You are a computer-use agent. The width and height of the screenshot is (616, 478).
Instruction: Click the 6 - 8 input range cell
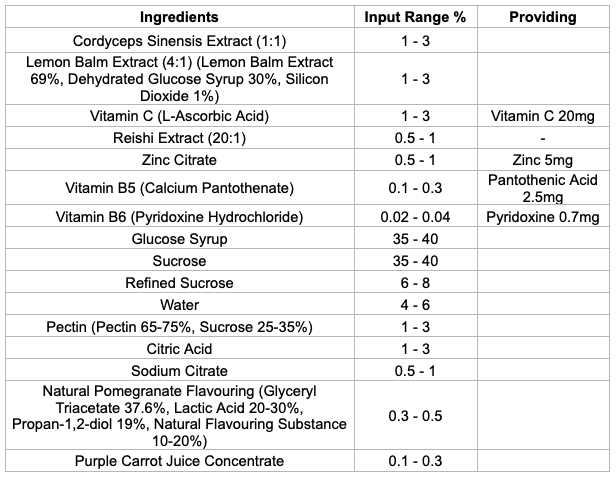(x=415, y=283)
